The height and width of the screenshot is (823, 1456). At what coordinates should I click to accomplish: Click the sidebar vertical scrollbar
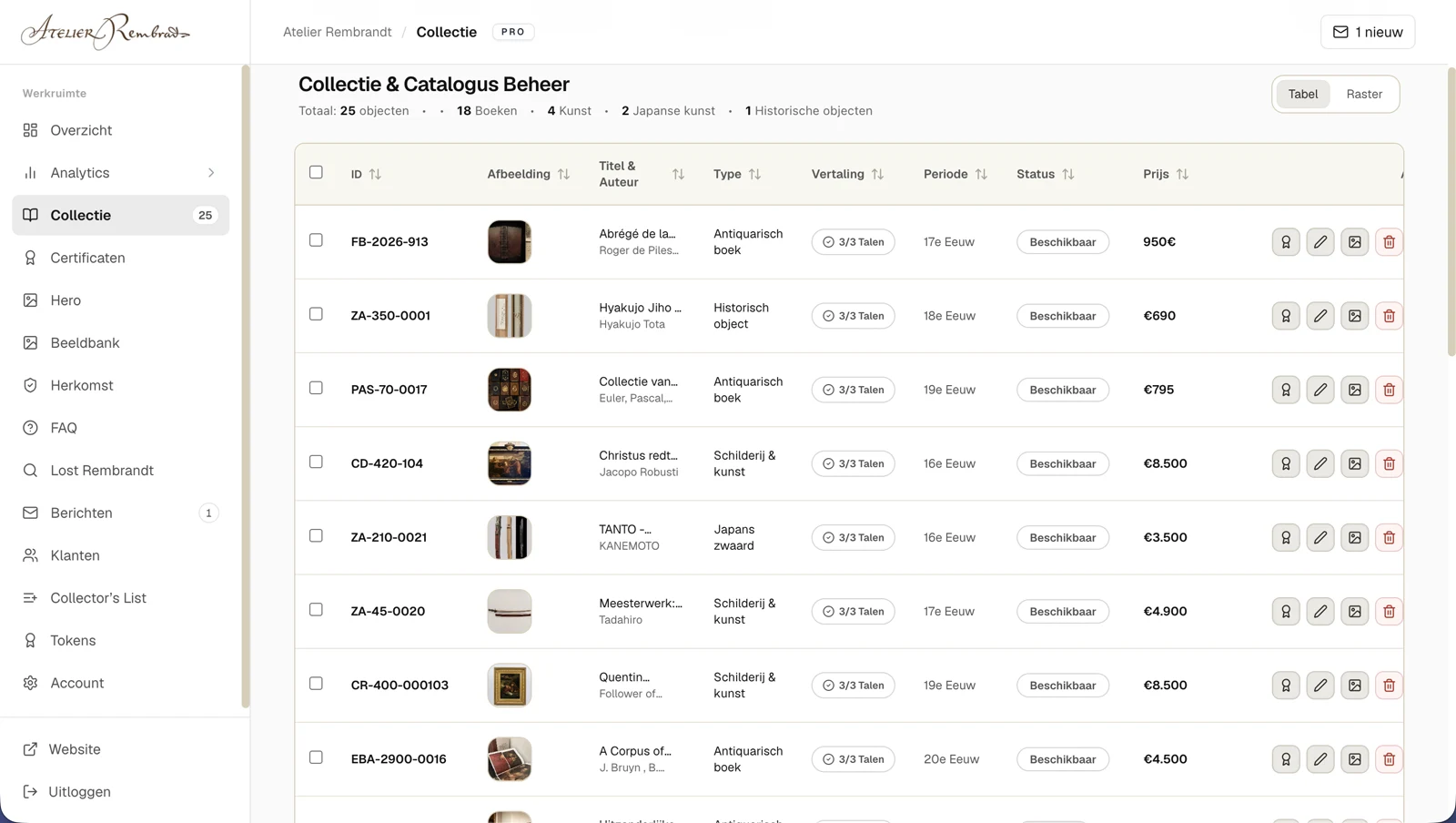click(245, 387)
